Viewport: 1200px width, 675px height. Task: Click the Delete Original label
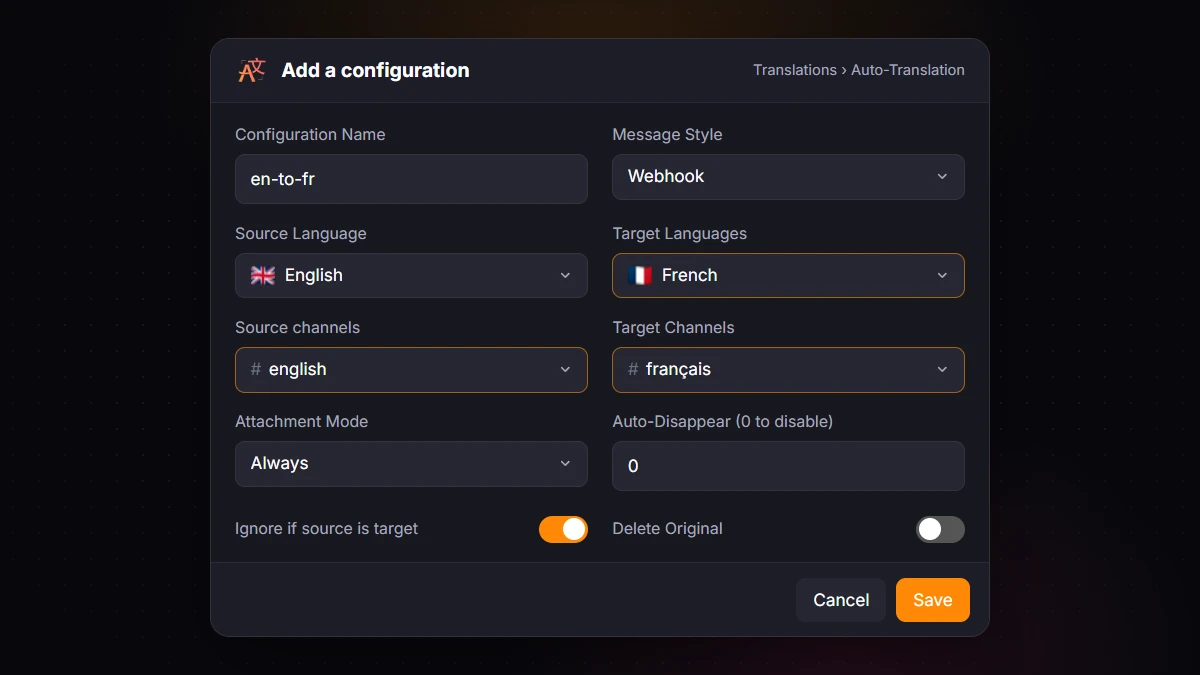667,529
